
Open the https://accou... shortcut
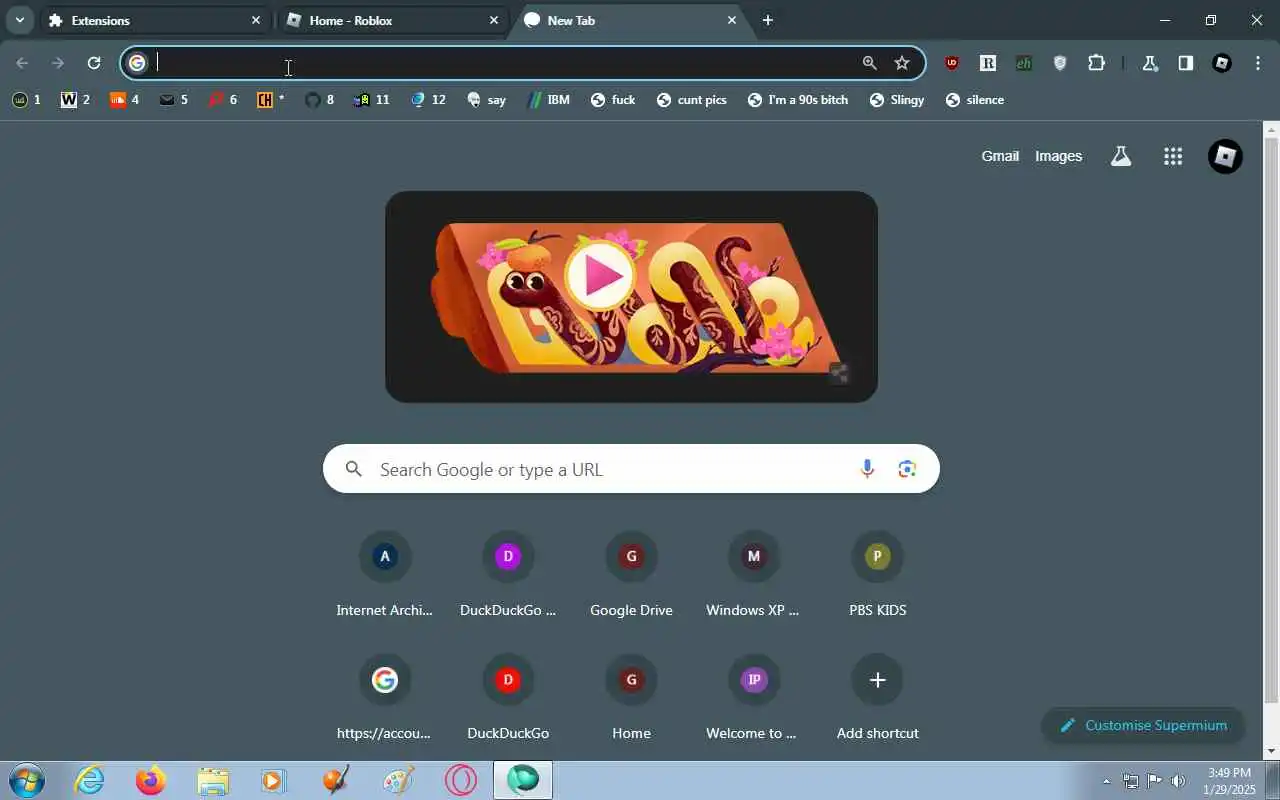coord(385,698)
